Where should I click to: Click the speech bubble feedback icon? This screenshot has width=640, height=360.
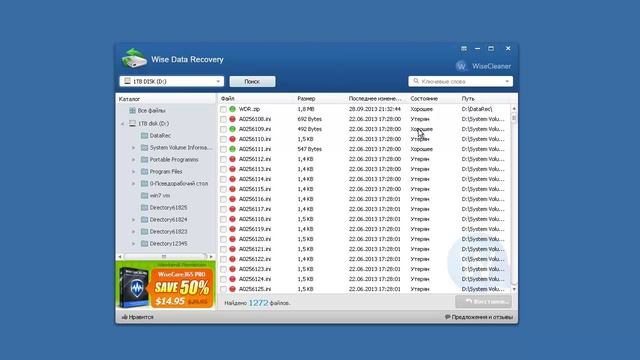(x=447, y=317)
